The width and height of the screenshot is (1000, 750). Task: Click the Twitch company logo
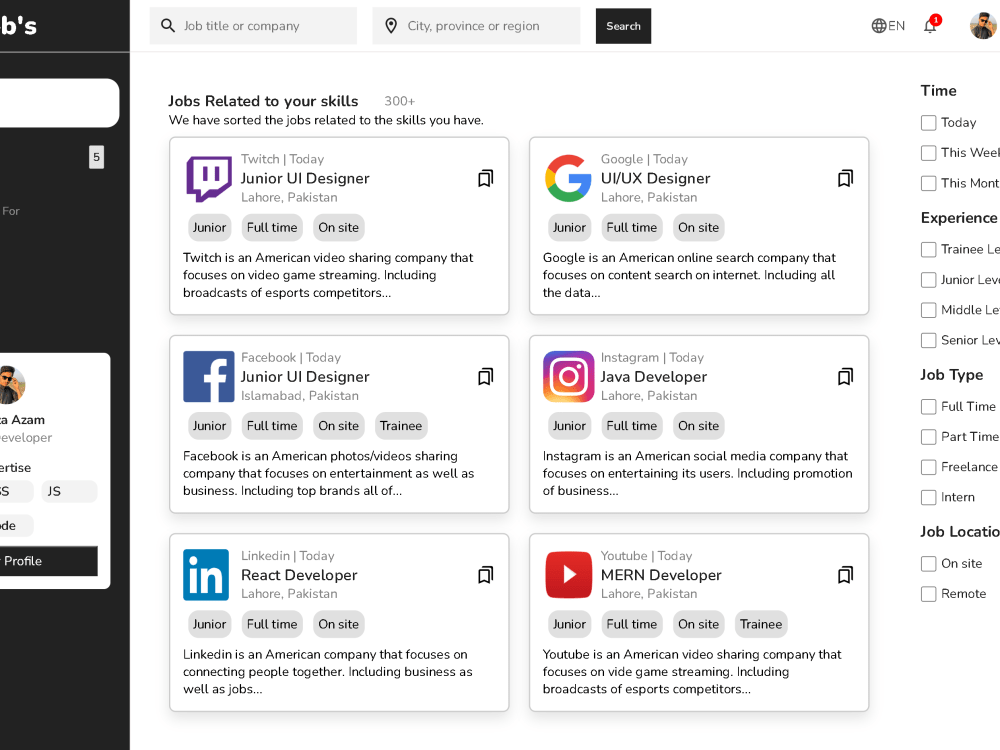[x=209, y=179]
